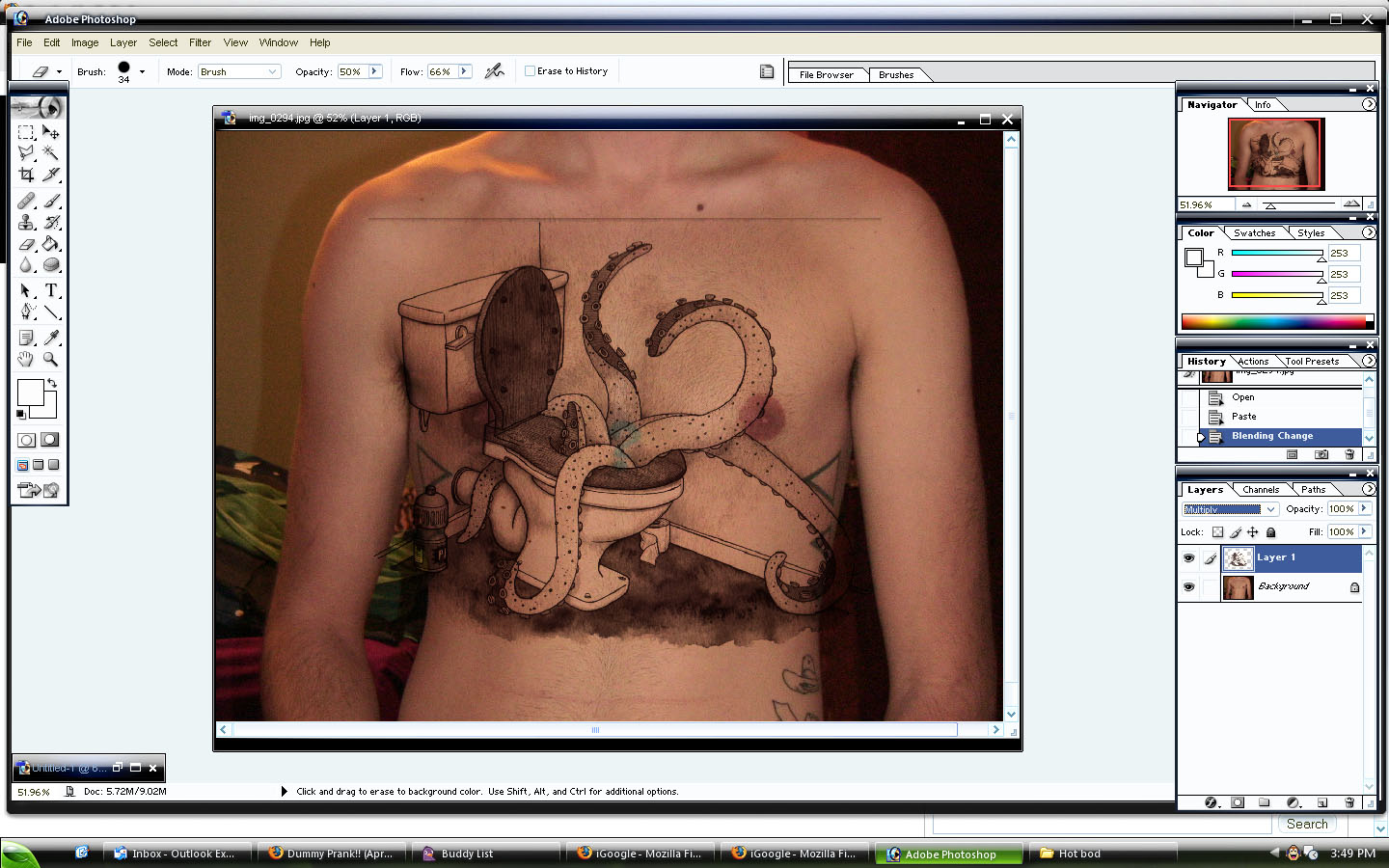Toggle lock image pixels in Layers panel
The image size is (1389, 868).
click(x=1236, y=532)
